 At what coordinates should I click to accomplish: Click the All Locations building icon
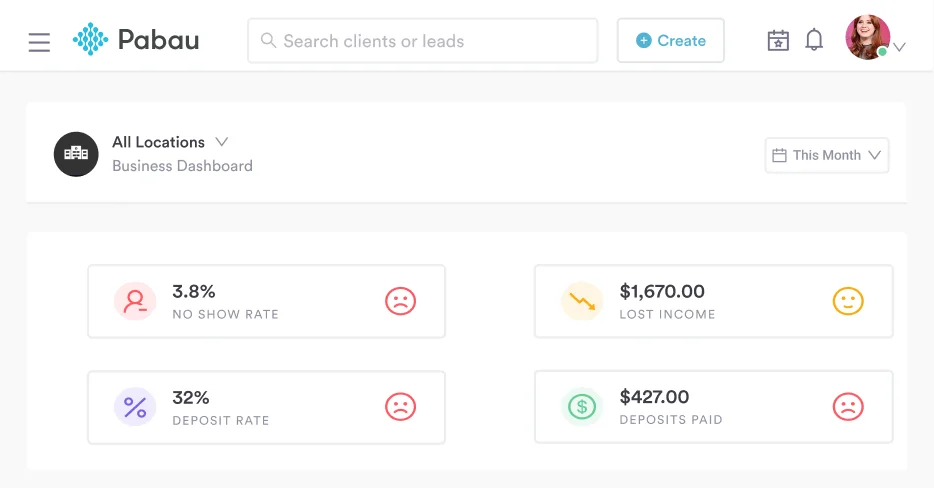tap(76, 154)
